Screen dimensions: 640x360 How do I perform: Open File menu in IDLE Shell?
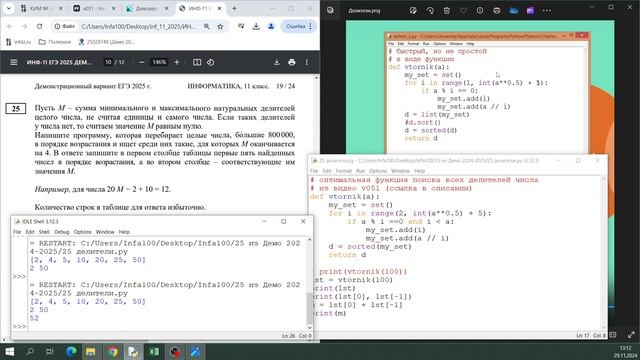pos(17,232)
